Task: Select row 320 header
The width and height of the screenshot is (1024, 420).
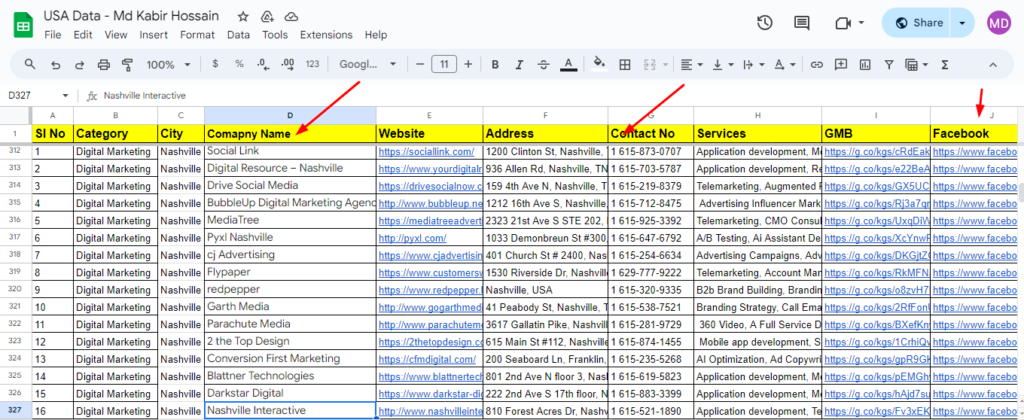Action: [x=16, y=289]
